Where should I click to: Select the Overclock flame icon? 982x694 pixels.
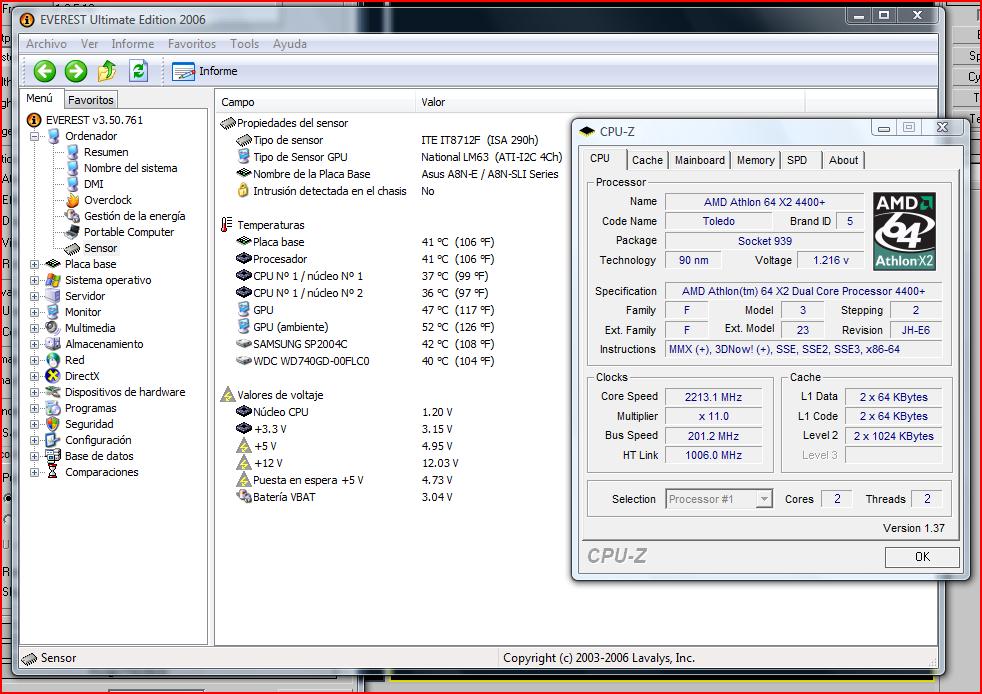click(x=73, y=200)
